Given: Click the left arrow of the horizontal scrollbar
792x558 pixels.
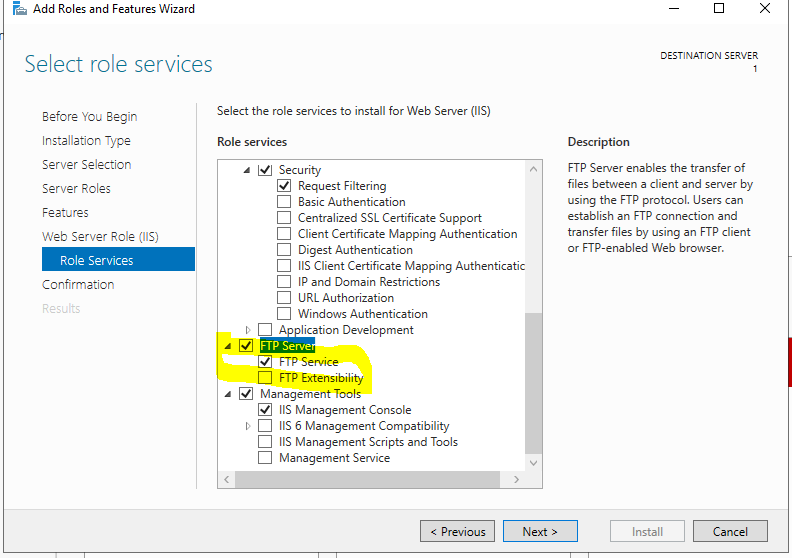Looking at the screenshot, I should [x=227, y=479].
